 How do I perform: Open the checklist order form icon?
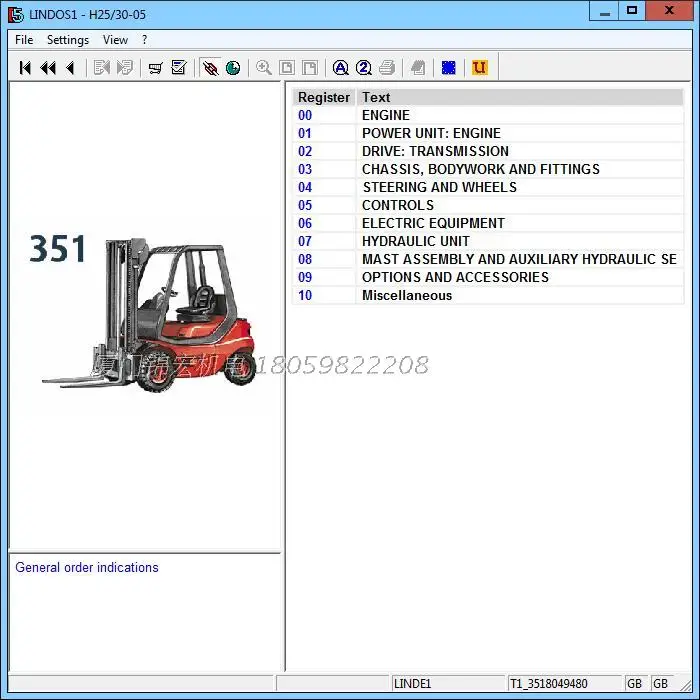(x=179, y=68)
